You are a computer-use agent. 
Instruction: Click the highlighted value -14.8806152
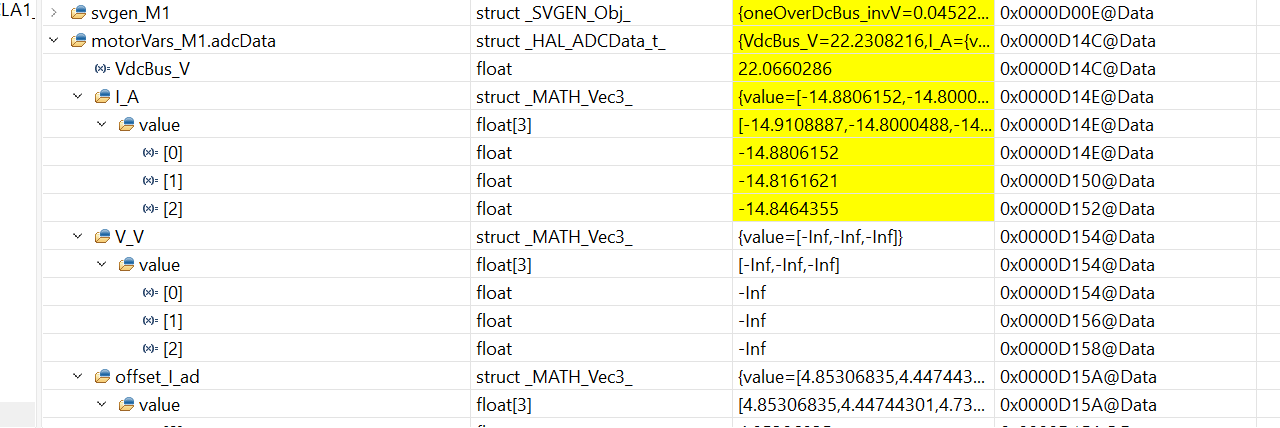[x=788, y=153]
